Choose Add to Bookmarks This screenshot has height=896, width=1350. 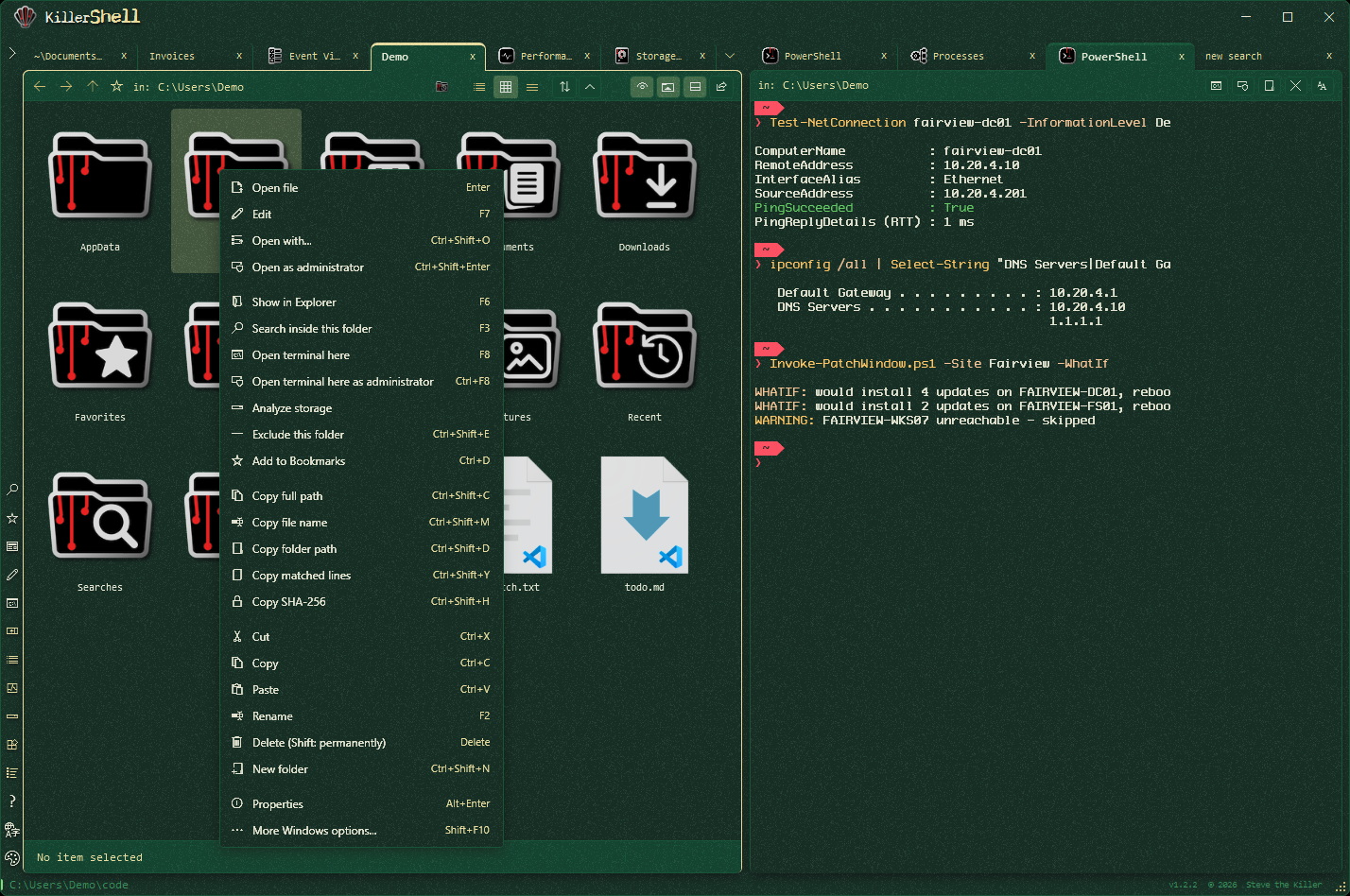(x=361, y=460)
